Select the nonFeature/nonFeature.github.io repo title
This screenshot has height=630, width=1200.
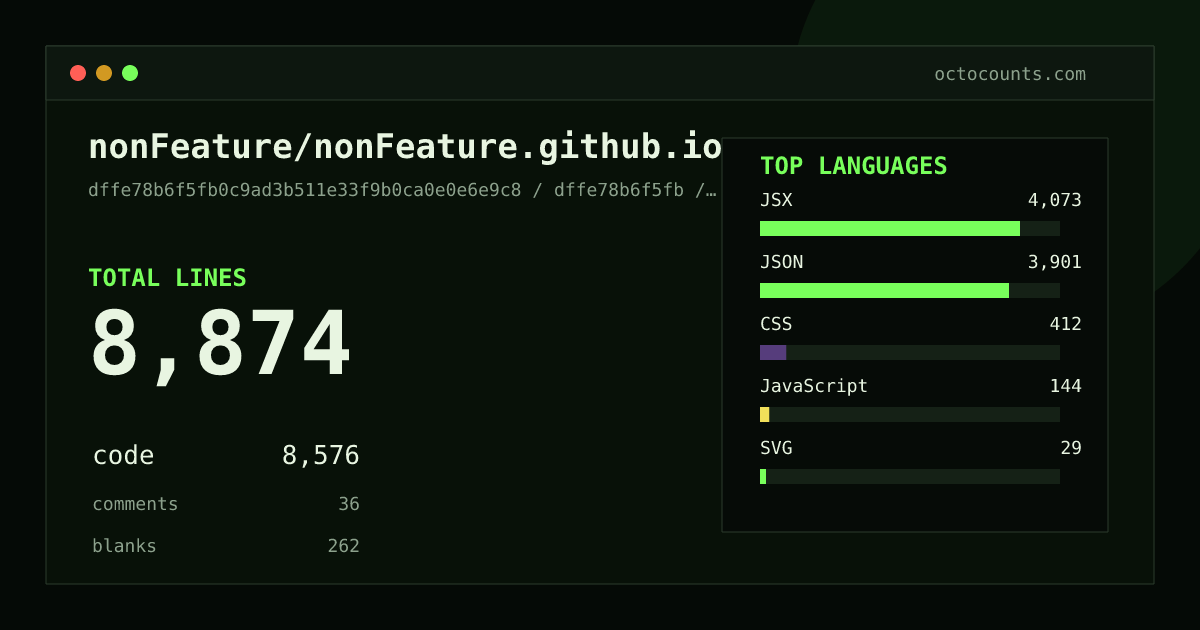click(405, 147)
